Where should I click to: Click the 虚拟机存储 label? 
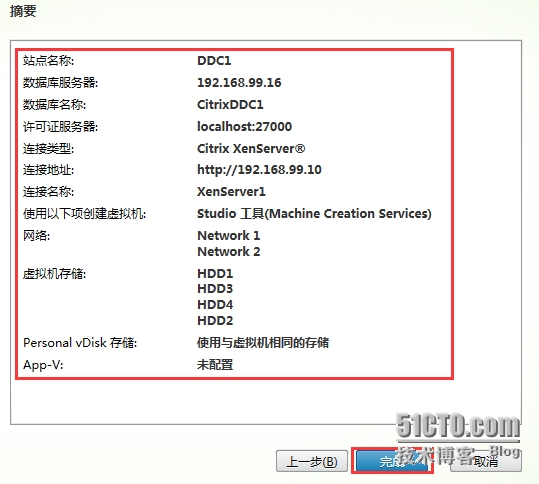pos(54,274)
